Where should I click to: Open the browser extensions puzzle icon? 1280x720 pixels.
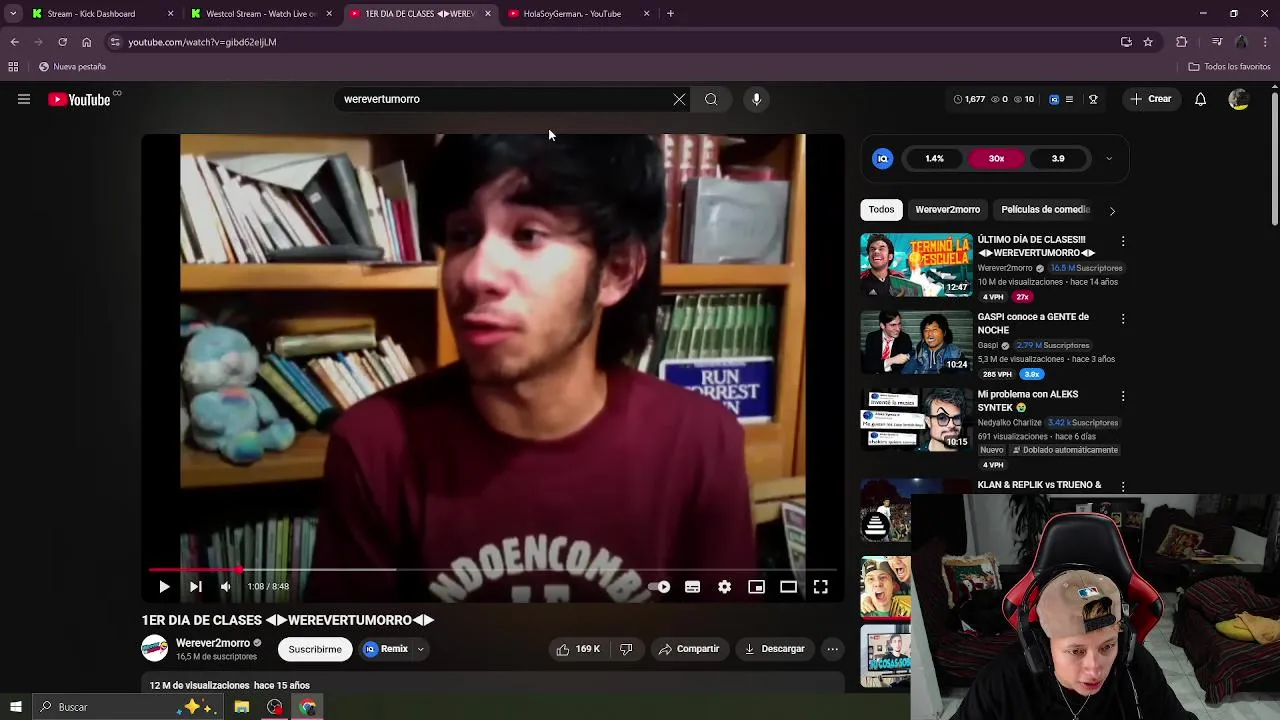[x=1182, y=42]
